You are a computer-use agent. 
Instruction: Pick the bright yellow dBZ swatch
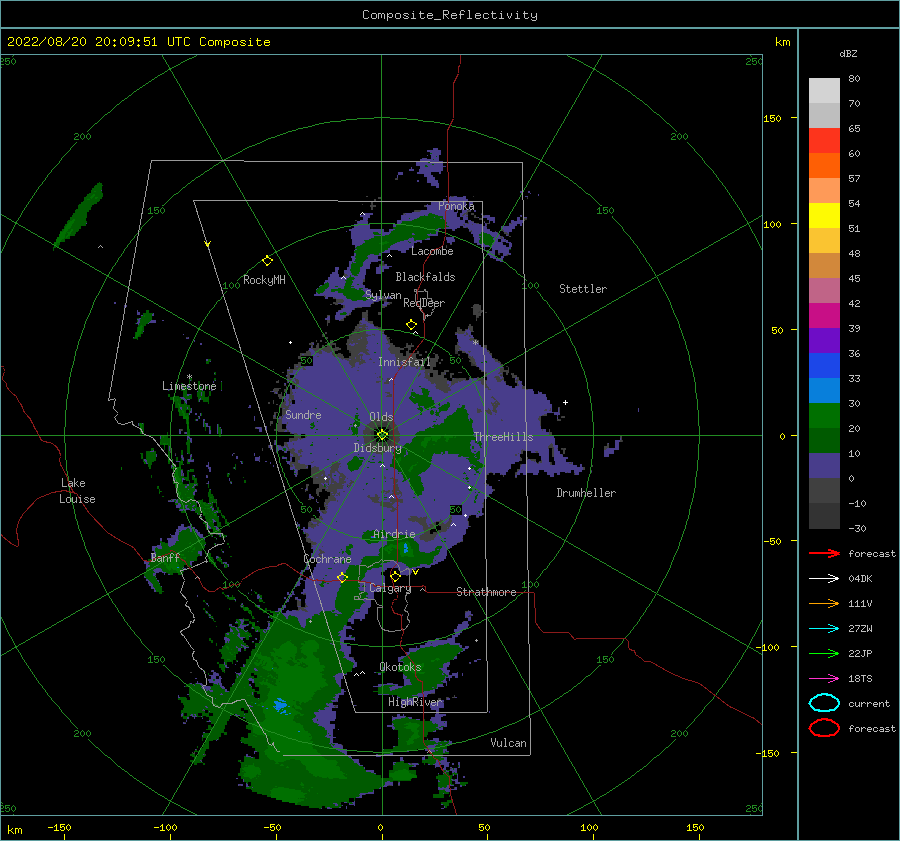coord(824,216)
